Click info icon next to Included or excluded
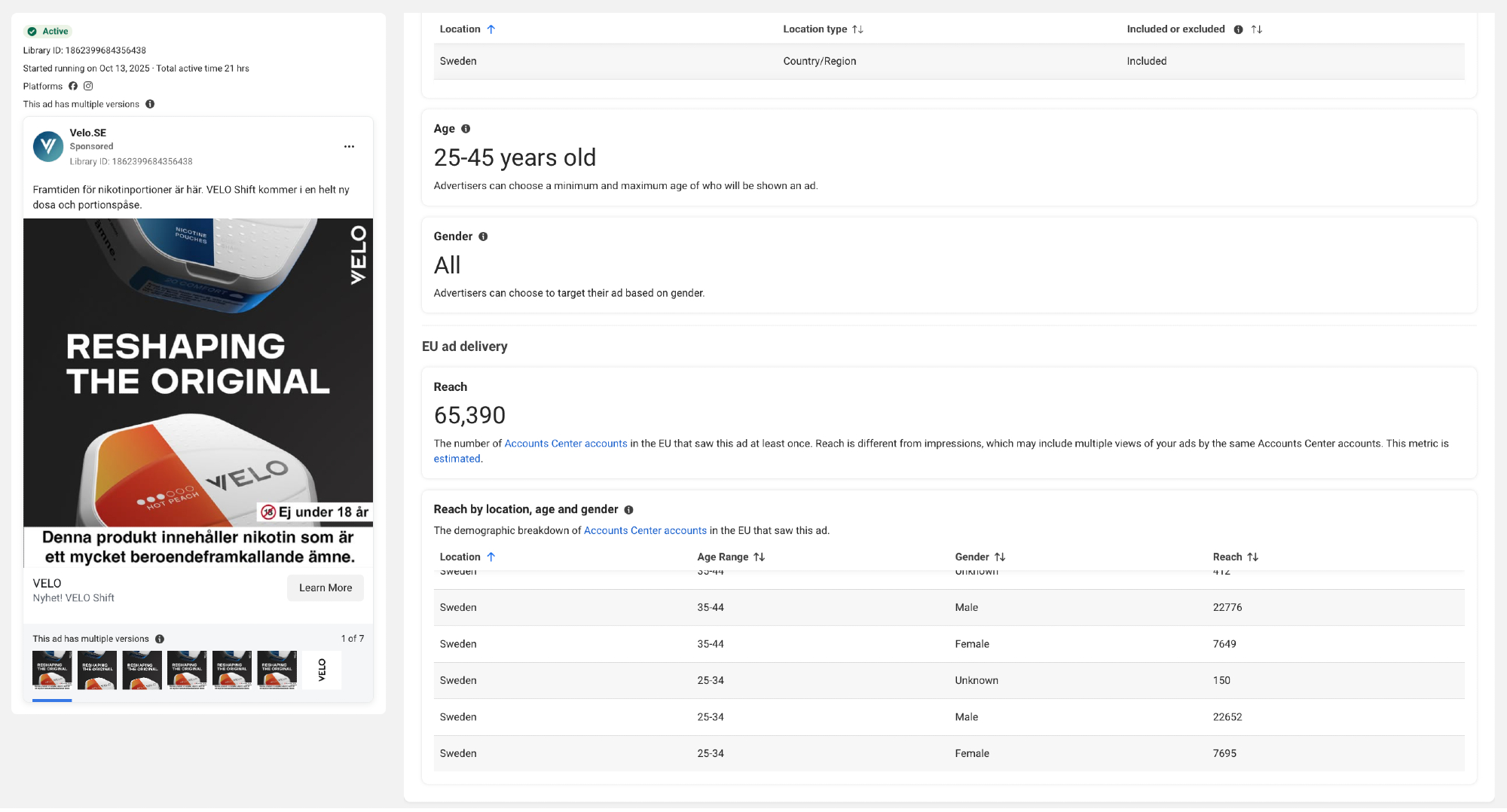 [1238, 29]
